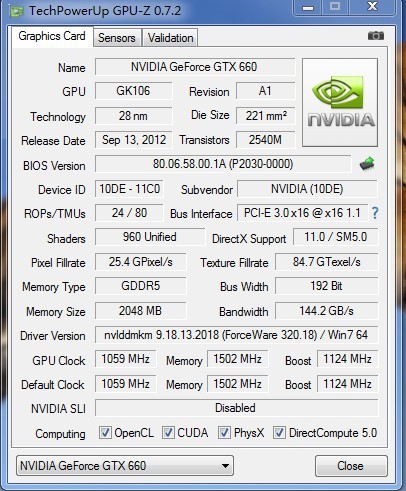Screen dimensions: 406x491
Task: Click the Driver Version field nvlddmkm 9.18.13.2018
Action: (x=236, y=335)
